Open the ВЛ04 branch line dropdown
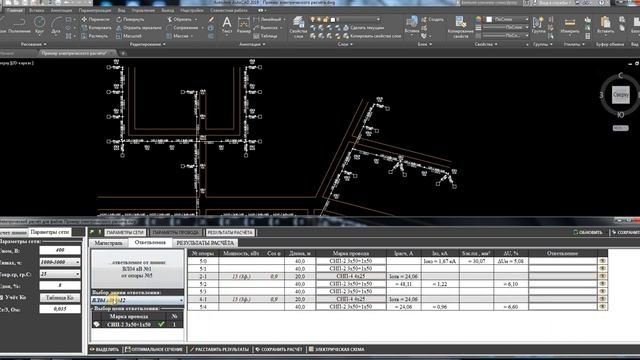Viewport: 640px width, 360px height. (138, 300)
